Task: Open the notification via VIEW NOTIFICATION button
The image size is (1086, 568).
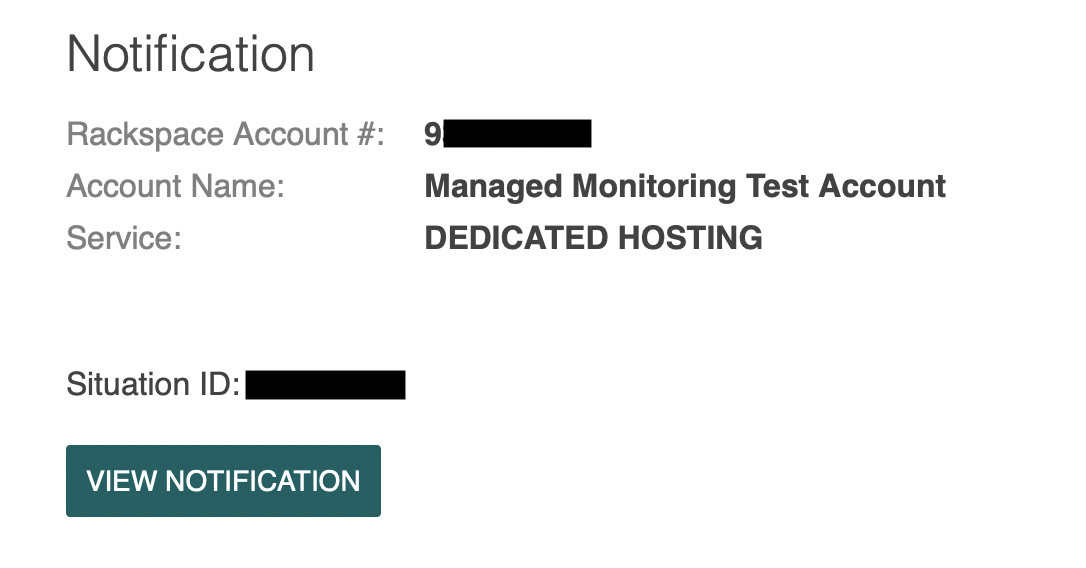Action: click(x=223, y=481)
